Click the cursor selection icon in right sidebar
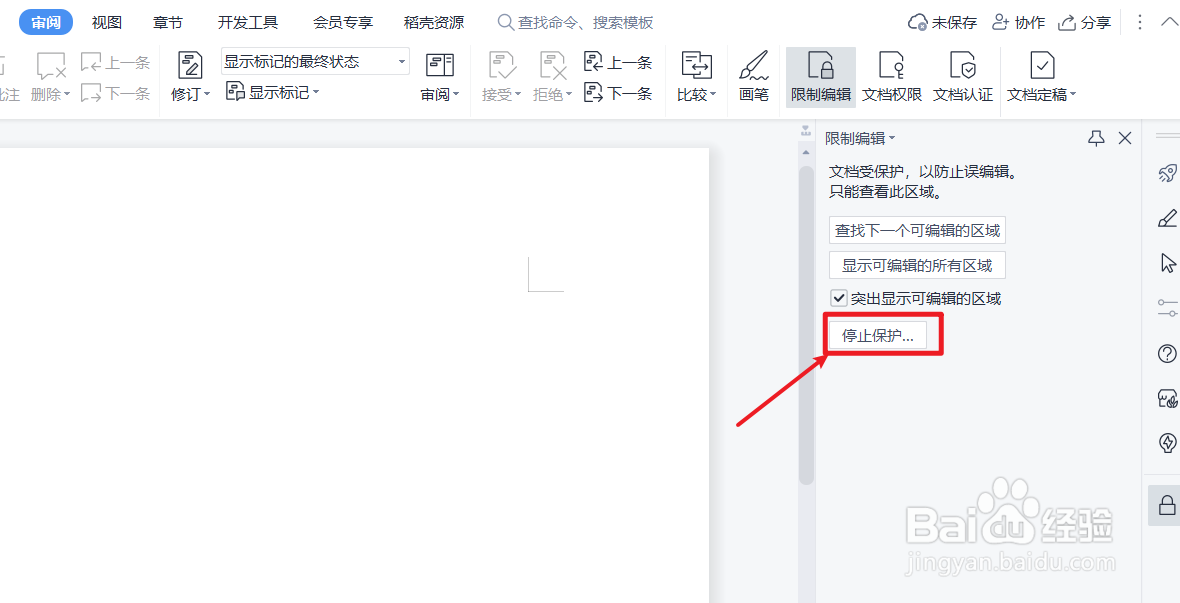The height and width of the screenshot is (603, 1180). point(1167,263)
